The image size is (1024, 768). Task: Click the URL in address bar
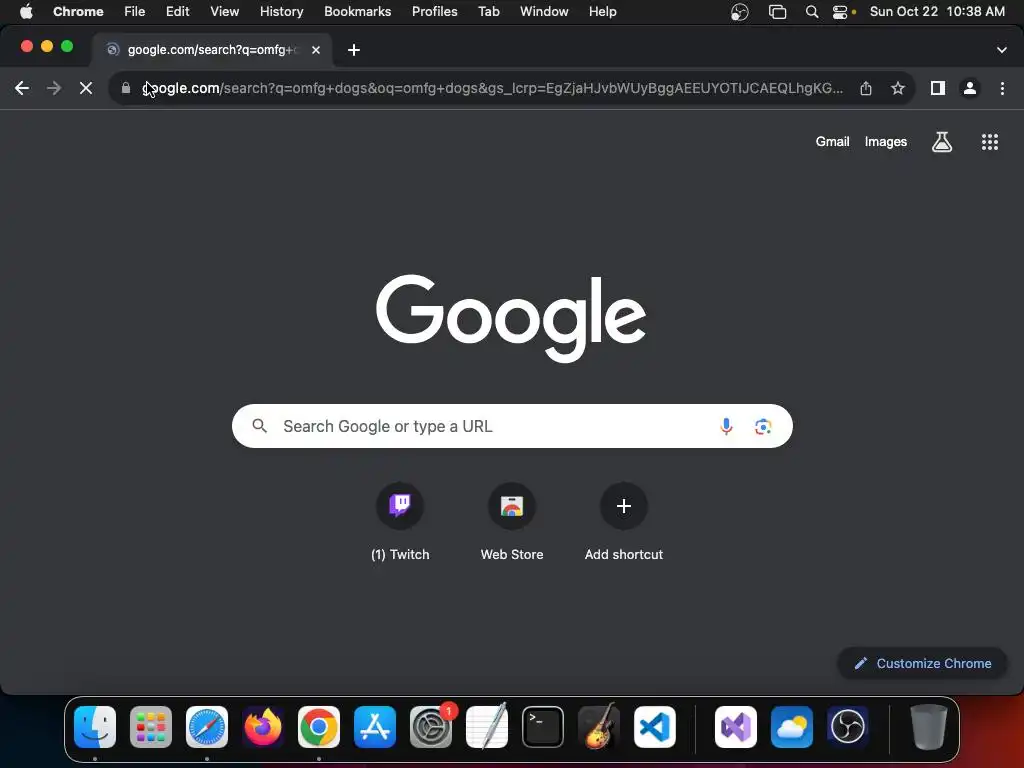(492, 88)
